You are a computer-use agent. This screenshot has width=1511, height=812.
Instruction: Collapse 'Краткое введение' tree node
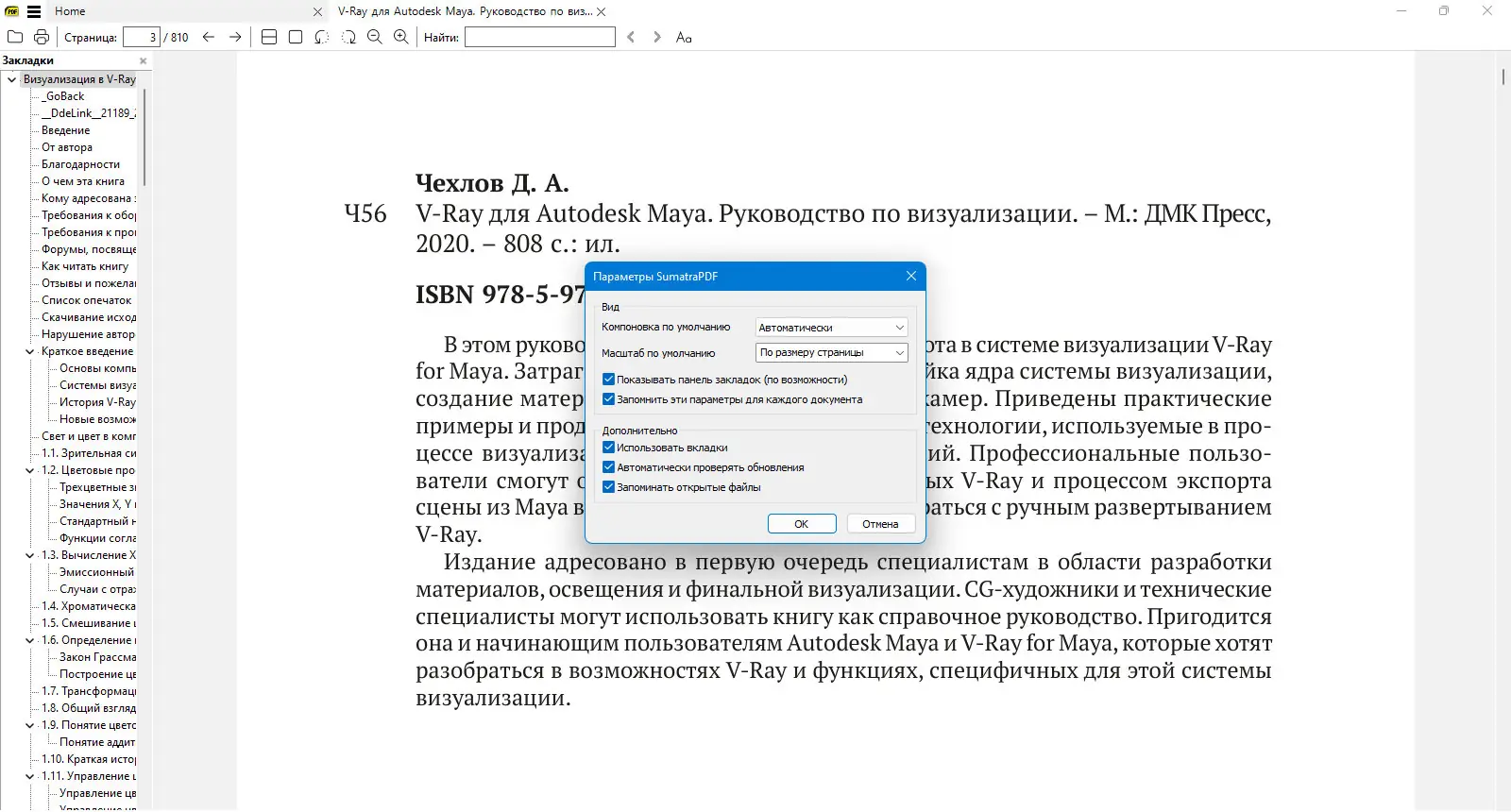click(x=30, y=351)
